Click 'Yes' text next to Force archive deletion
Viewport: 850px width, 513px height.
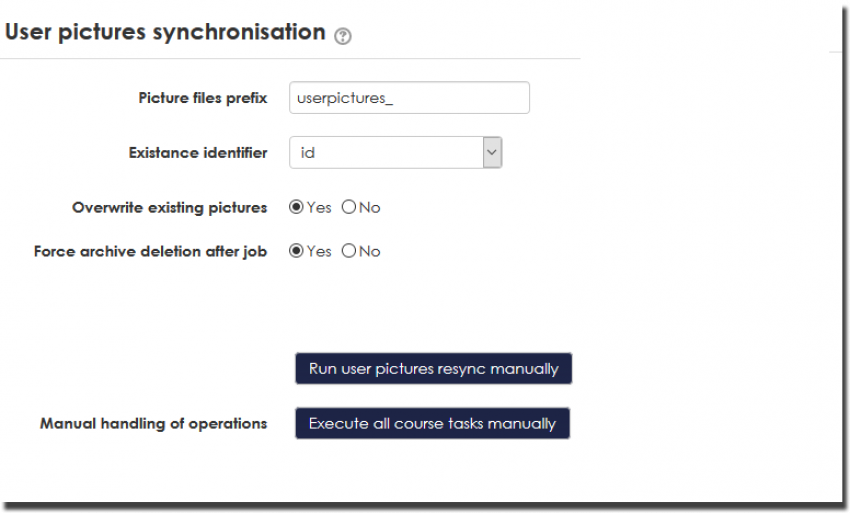click(x=319, y=251)
